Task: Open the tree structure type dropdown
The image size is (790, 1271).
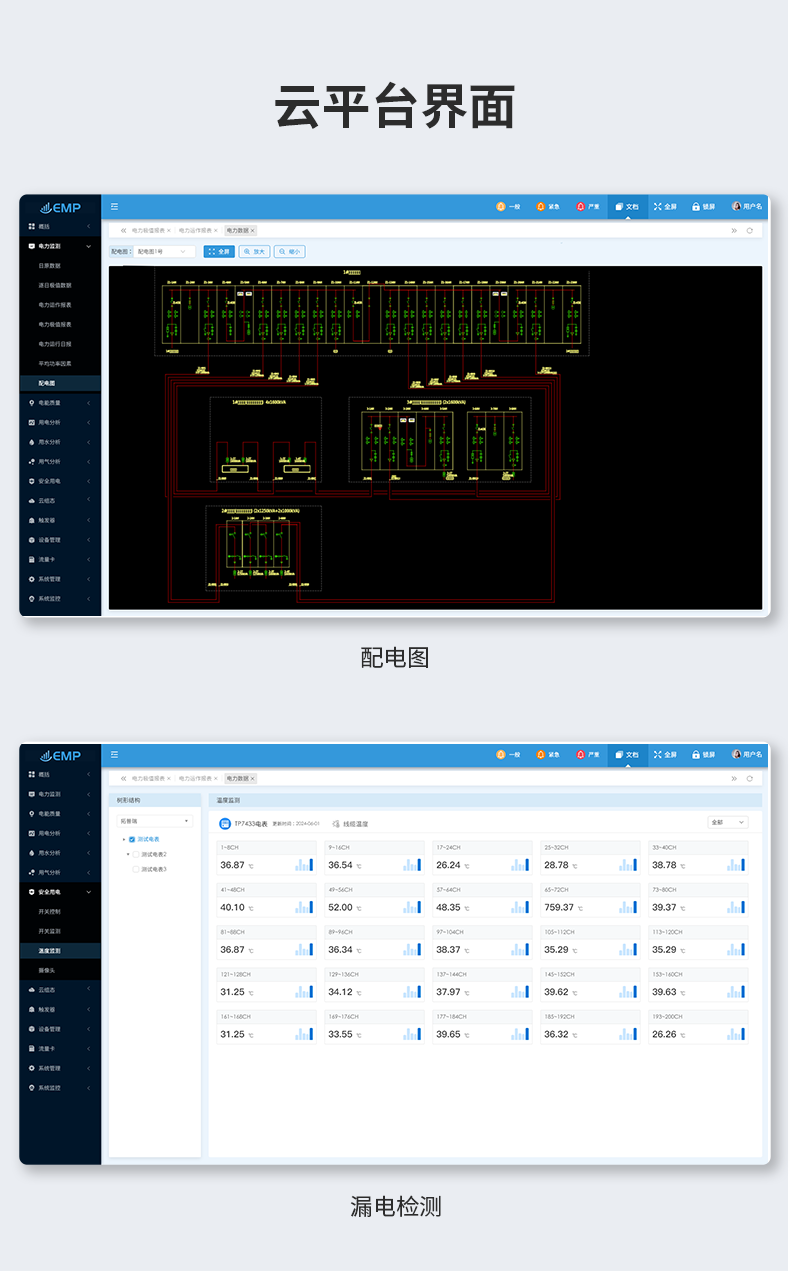Action: pos(154,821)
